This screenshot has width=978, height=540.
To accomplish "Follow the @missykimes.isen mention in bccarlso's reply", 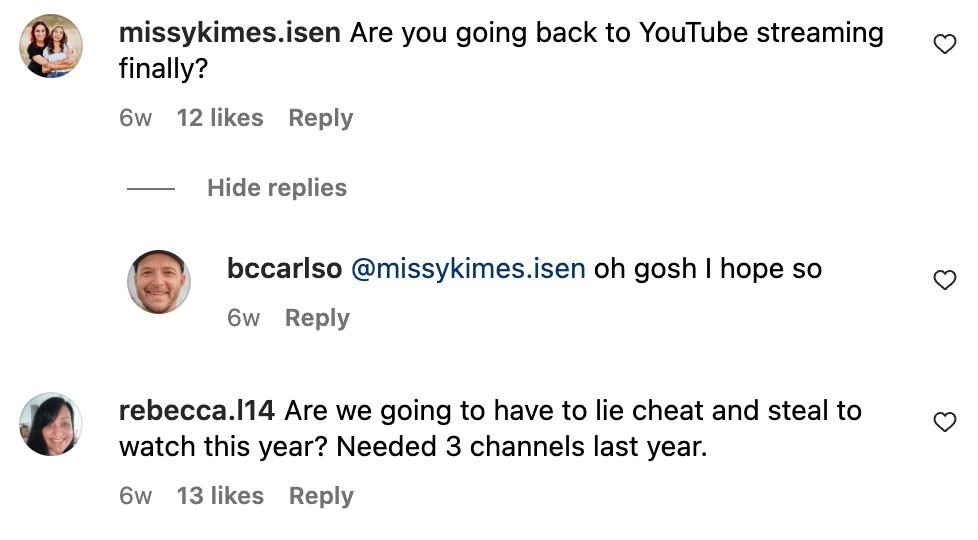I will 467,269.
